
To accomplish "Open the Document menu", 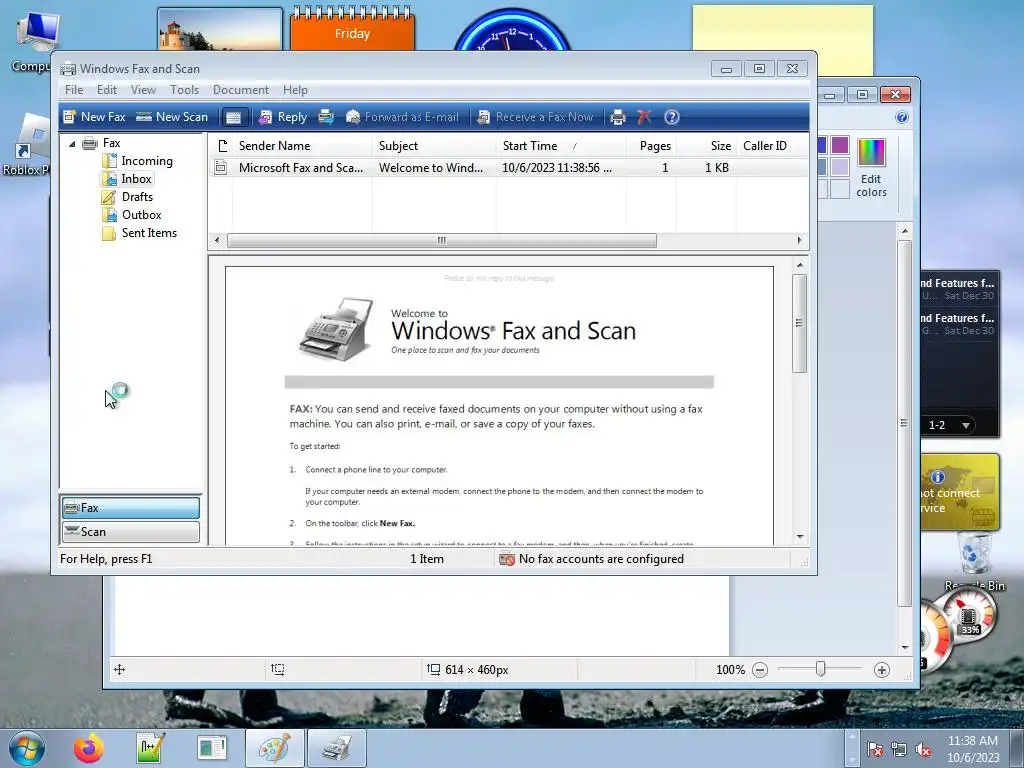I will [240, 89].
